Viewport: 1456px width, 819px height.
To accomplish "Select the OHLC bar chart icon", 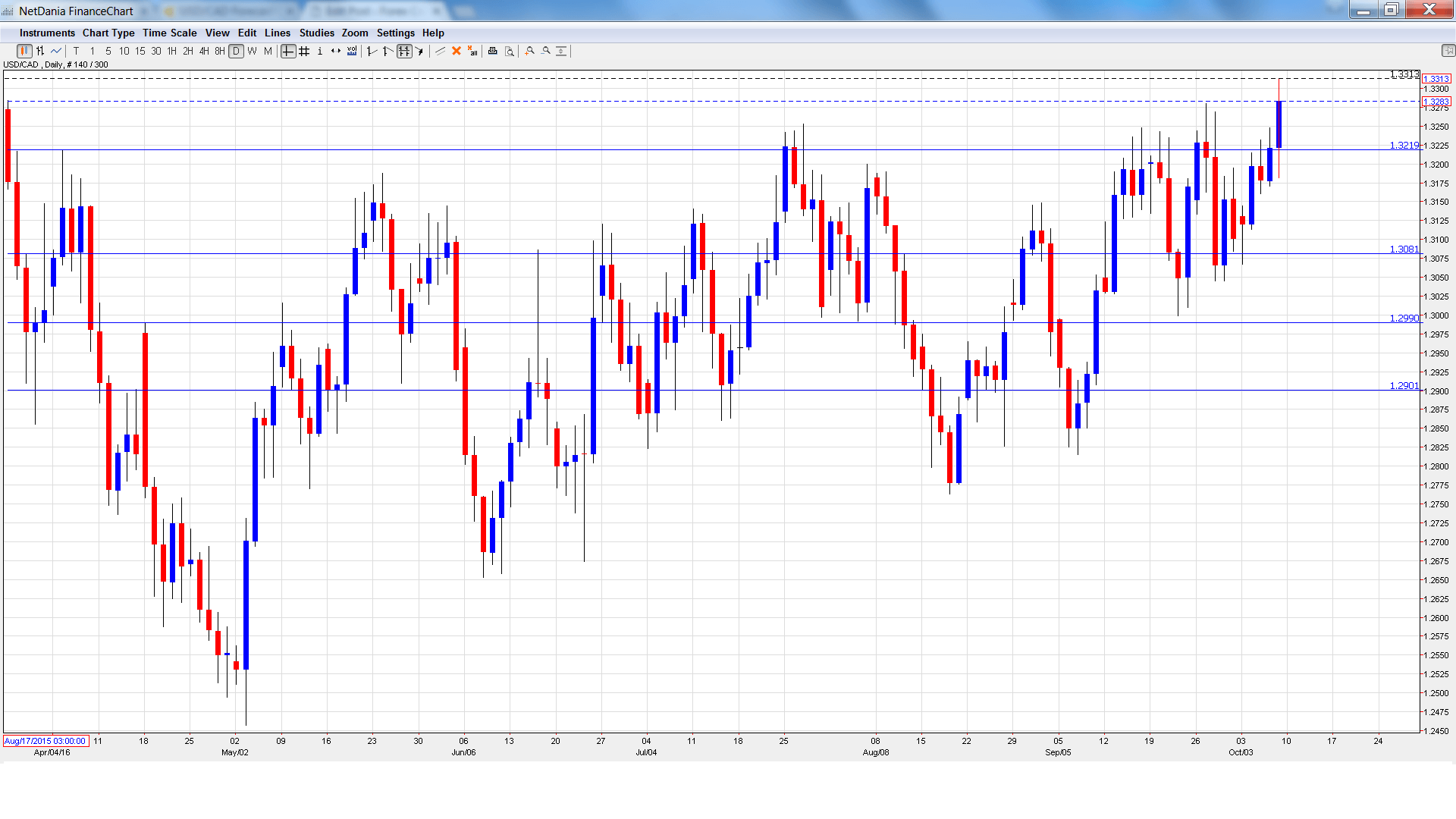I will [39, 51].
